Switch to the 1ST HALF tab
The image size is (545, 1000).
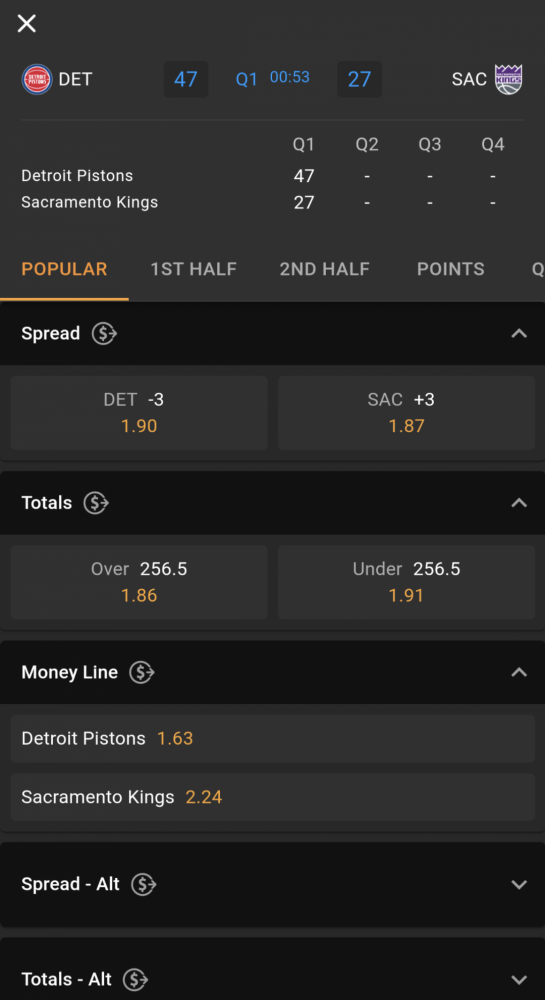(194, 269)
